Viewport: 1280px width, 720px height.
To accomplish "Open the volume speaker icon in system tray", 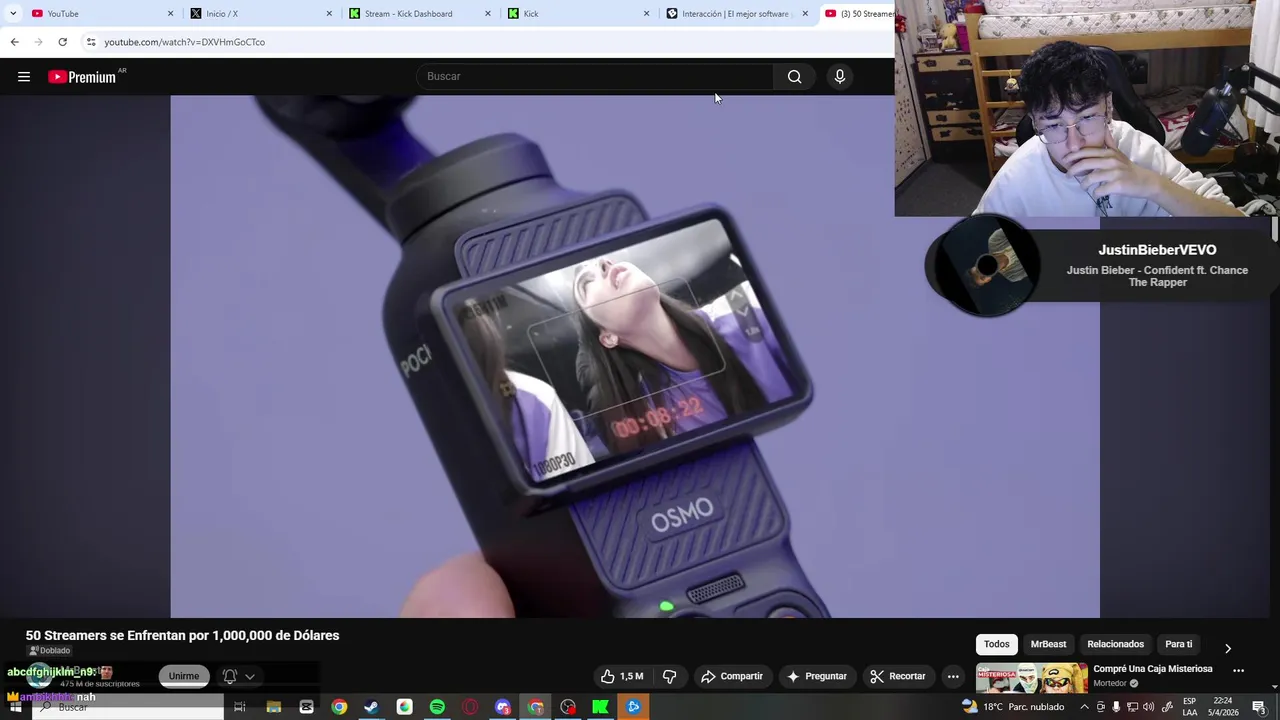I will (x=1150, y=707).
